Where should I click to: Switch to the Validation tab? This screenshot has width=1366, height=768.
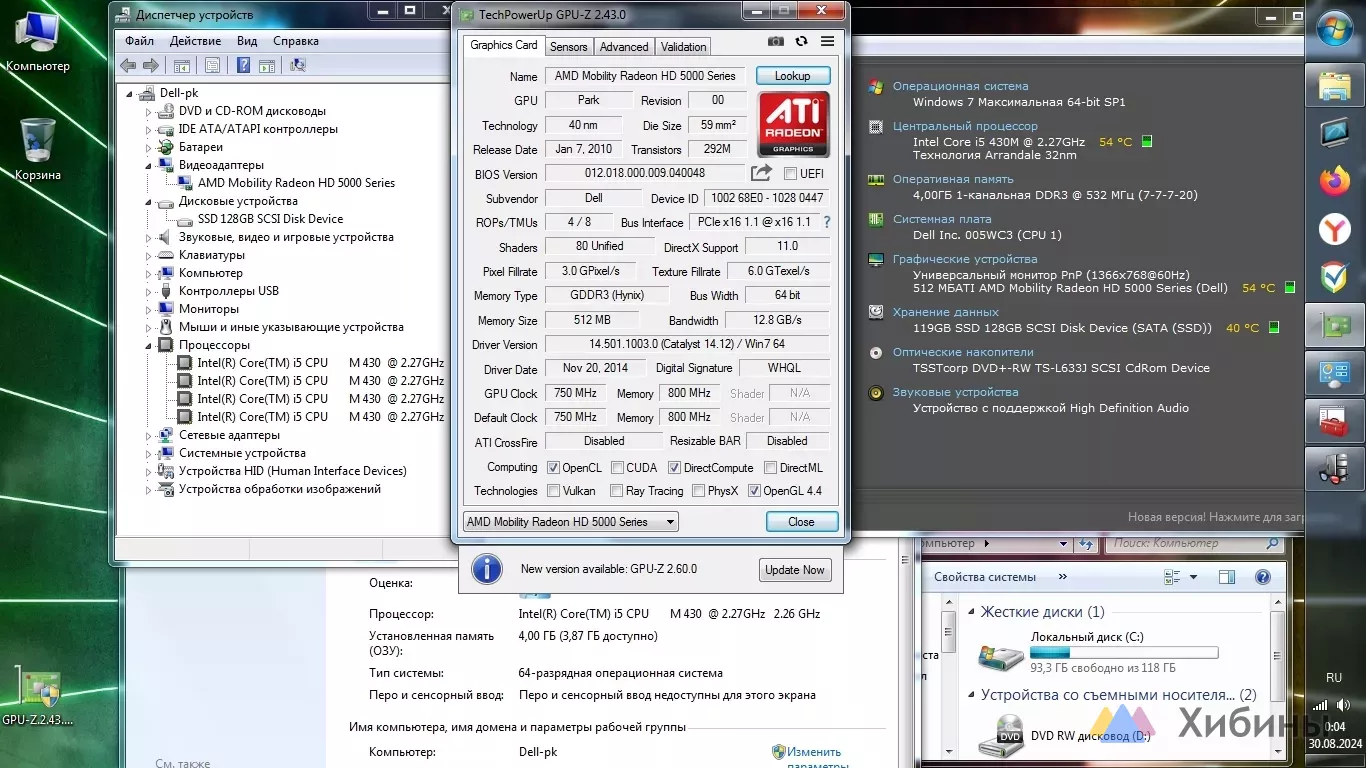(683, 47)
